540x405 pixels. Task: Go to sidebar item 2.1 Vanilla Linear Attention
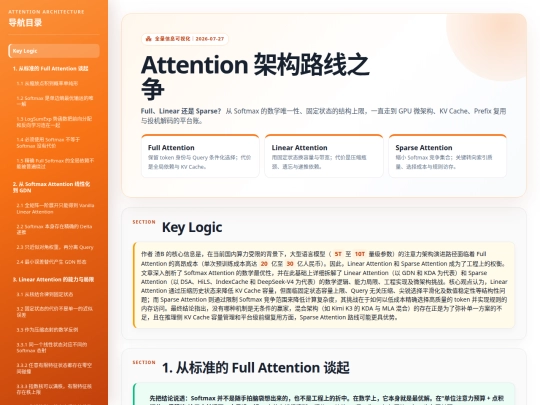(x=54, y=209)
